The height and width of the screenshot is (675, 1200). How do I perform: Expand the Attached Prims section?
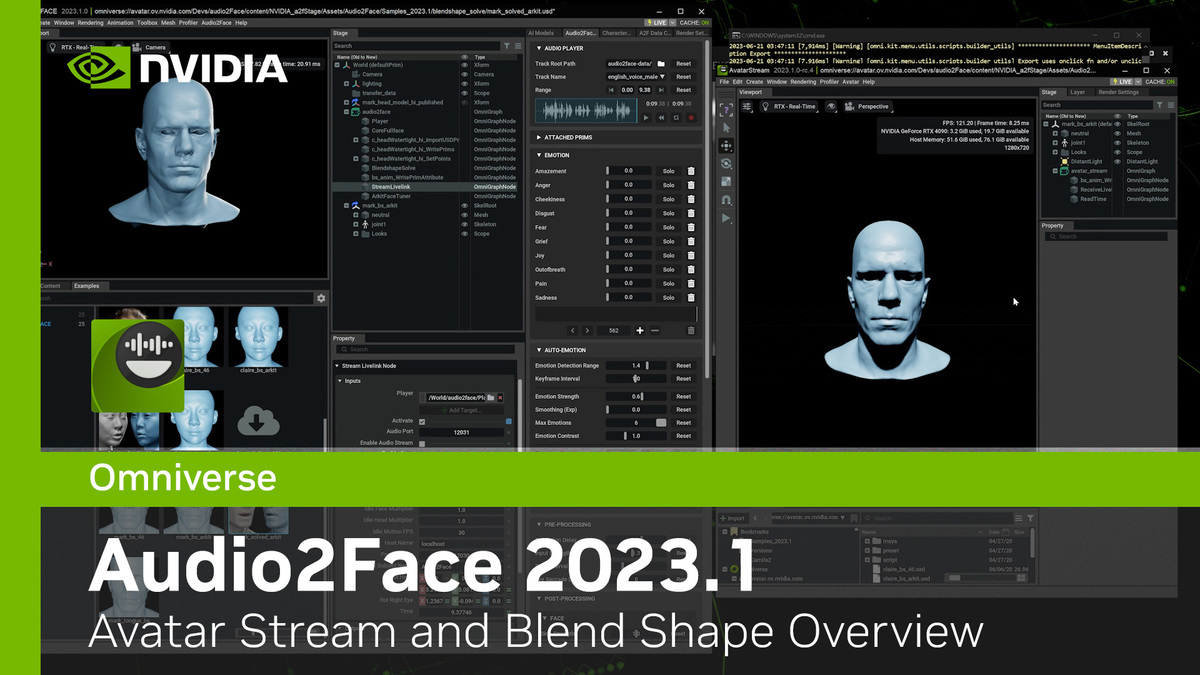pos(570,136)
